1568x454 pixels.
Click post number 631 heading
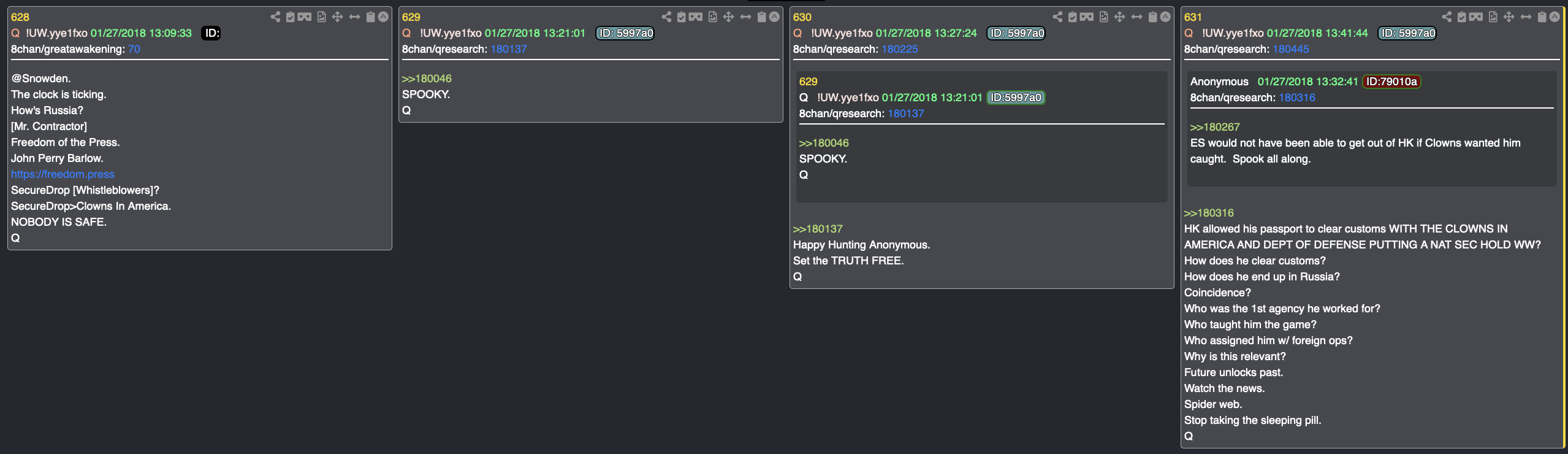coord(1193,17)
